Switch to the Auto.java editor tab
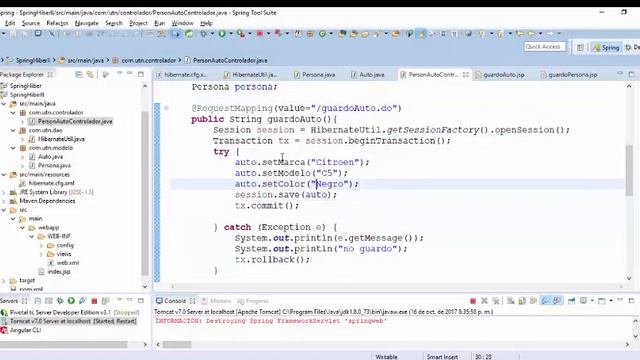This screenshot has width=640, height=360. 368,75
